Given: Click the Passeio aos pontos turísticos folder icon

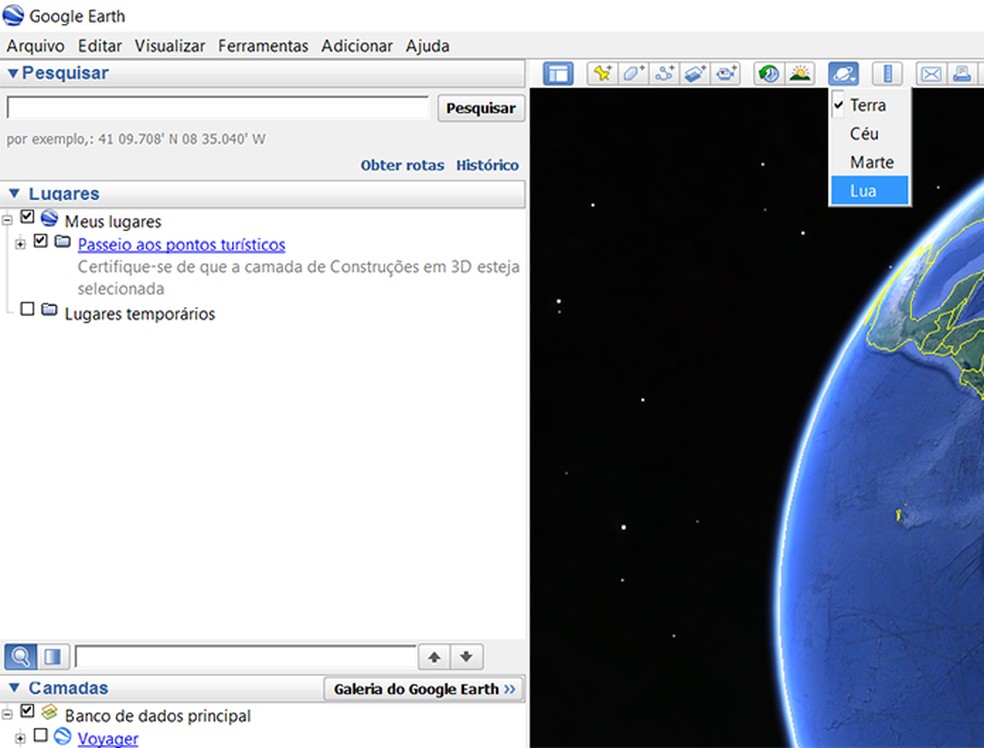Looking at the screenshot, I should (x=62, y=241).
